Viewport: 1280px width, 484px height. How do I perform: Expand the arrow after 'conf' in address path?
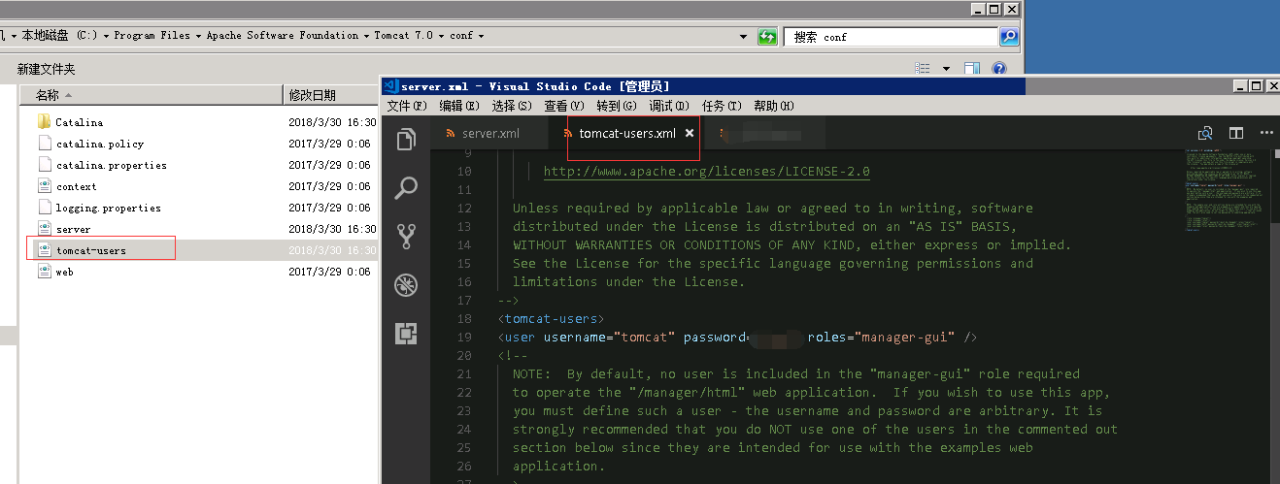pyautogui.click(x=481, y=36)
